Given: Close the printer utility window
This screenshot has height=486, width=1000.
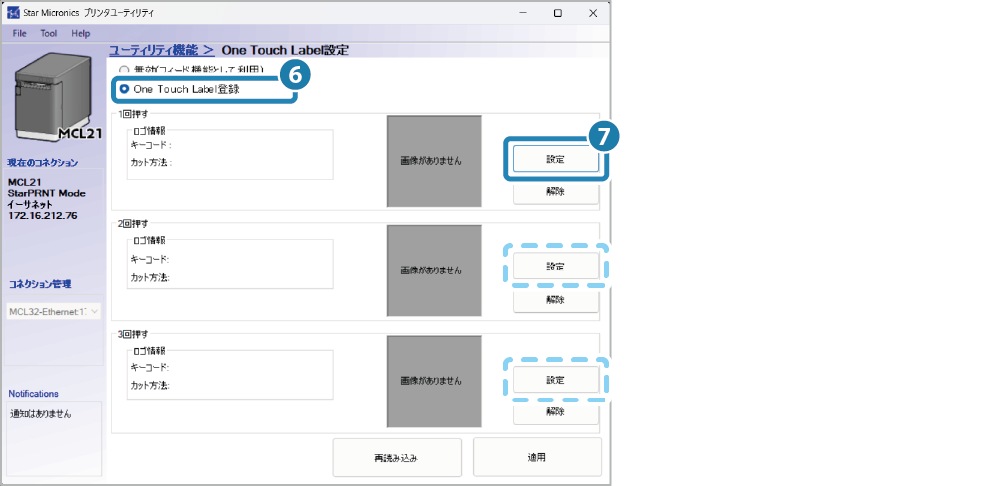Looking at the screenshot, I should pyautogui.click(x=592, y=13).
